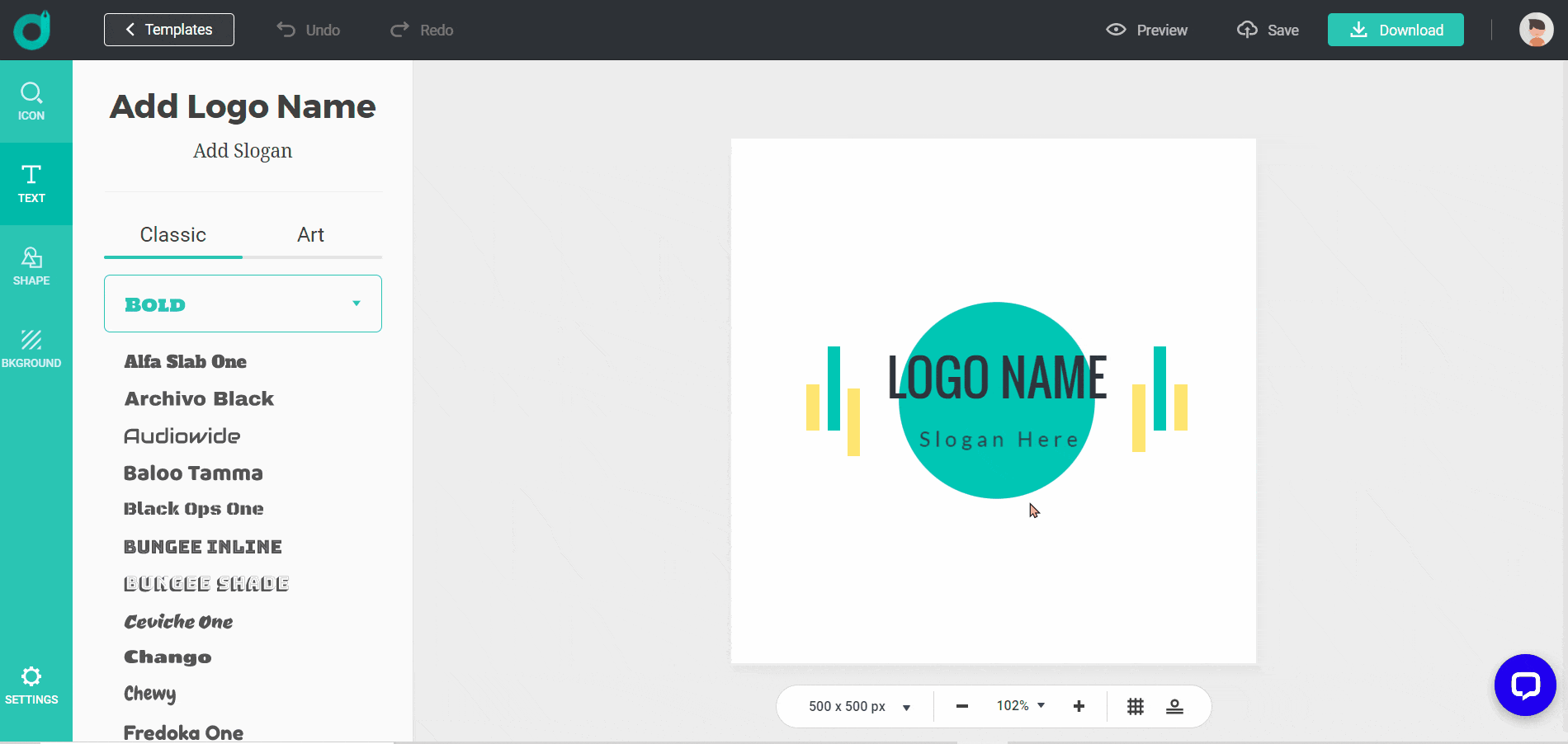Select the right bars graphic on canvas
This screenshot has height=744, width=1568.
[1160, 399]
